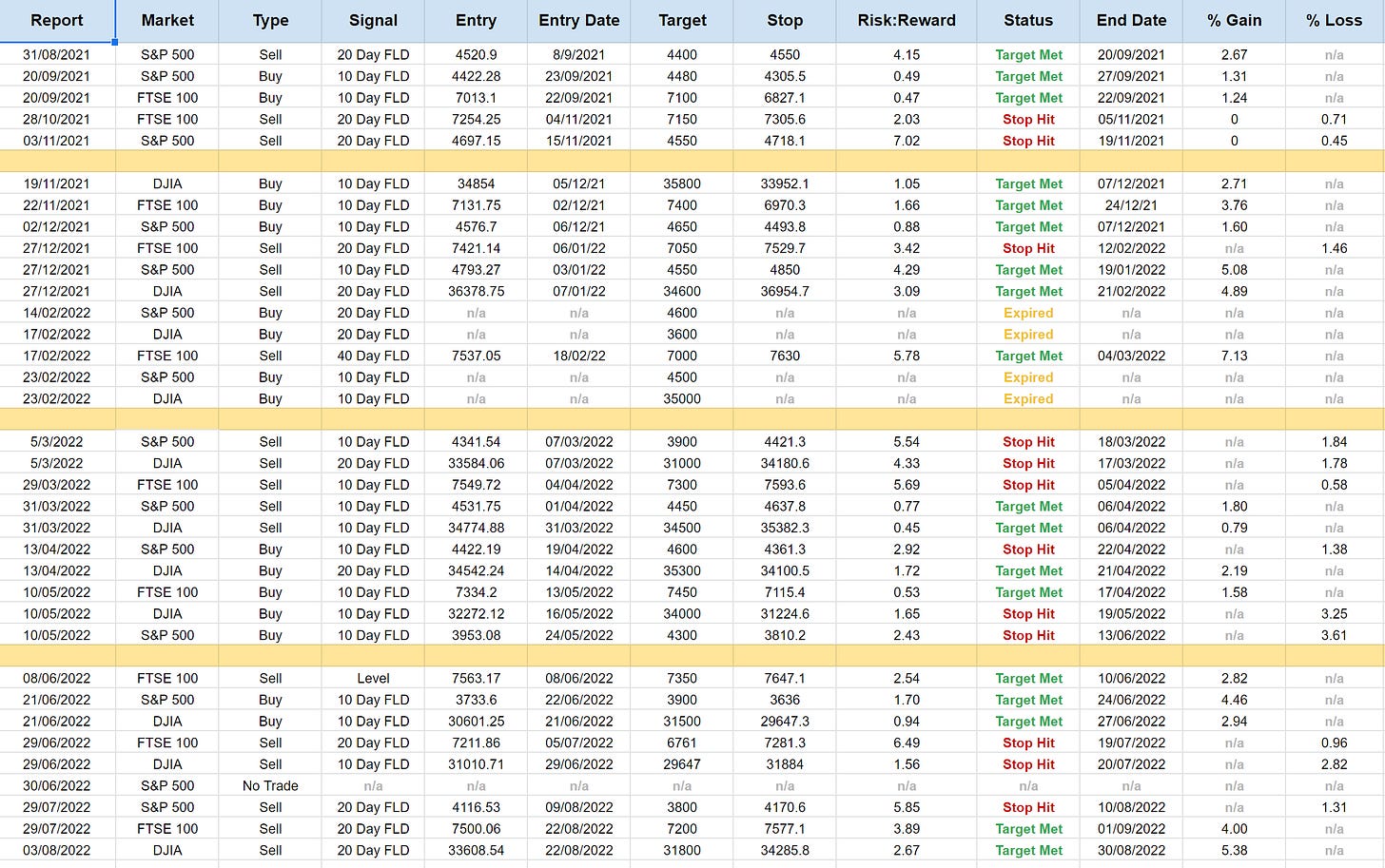Select the Target column header
This screenshot has width=1385, height=868.
[x=682, y=21]
